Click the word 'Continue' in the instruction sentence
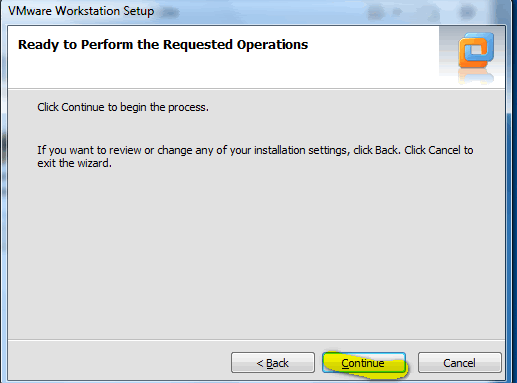 point(83,107)
